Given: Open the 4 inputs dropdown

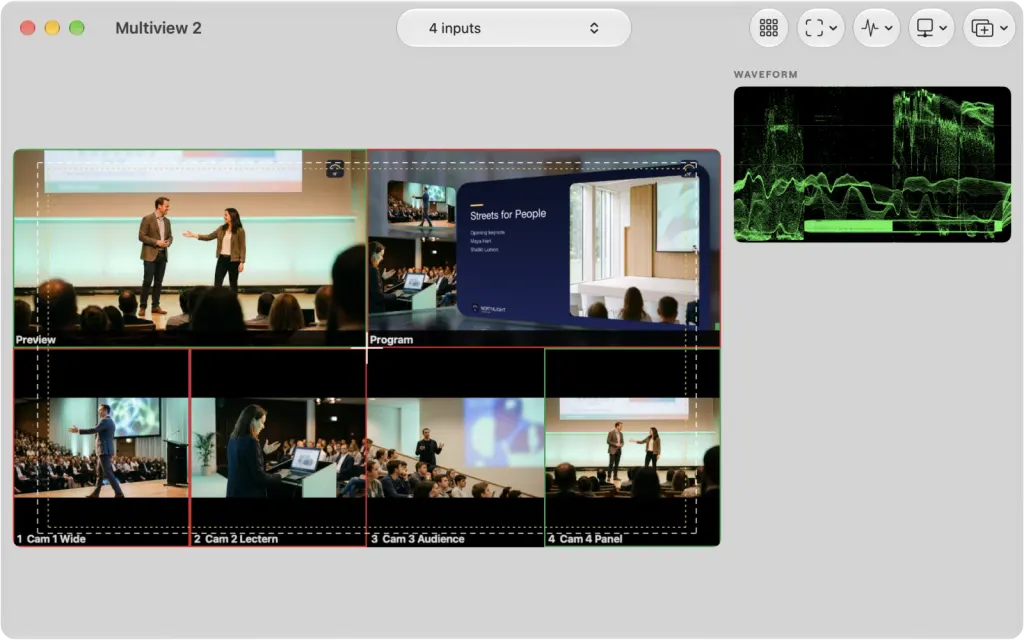Looking at the screenshot, I should [x=513, y=28].
